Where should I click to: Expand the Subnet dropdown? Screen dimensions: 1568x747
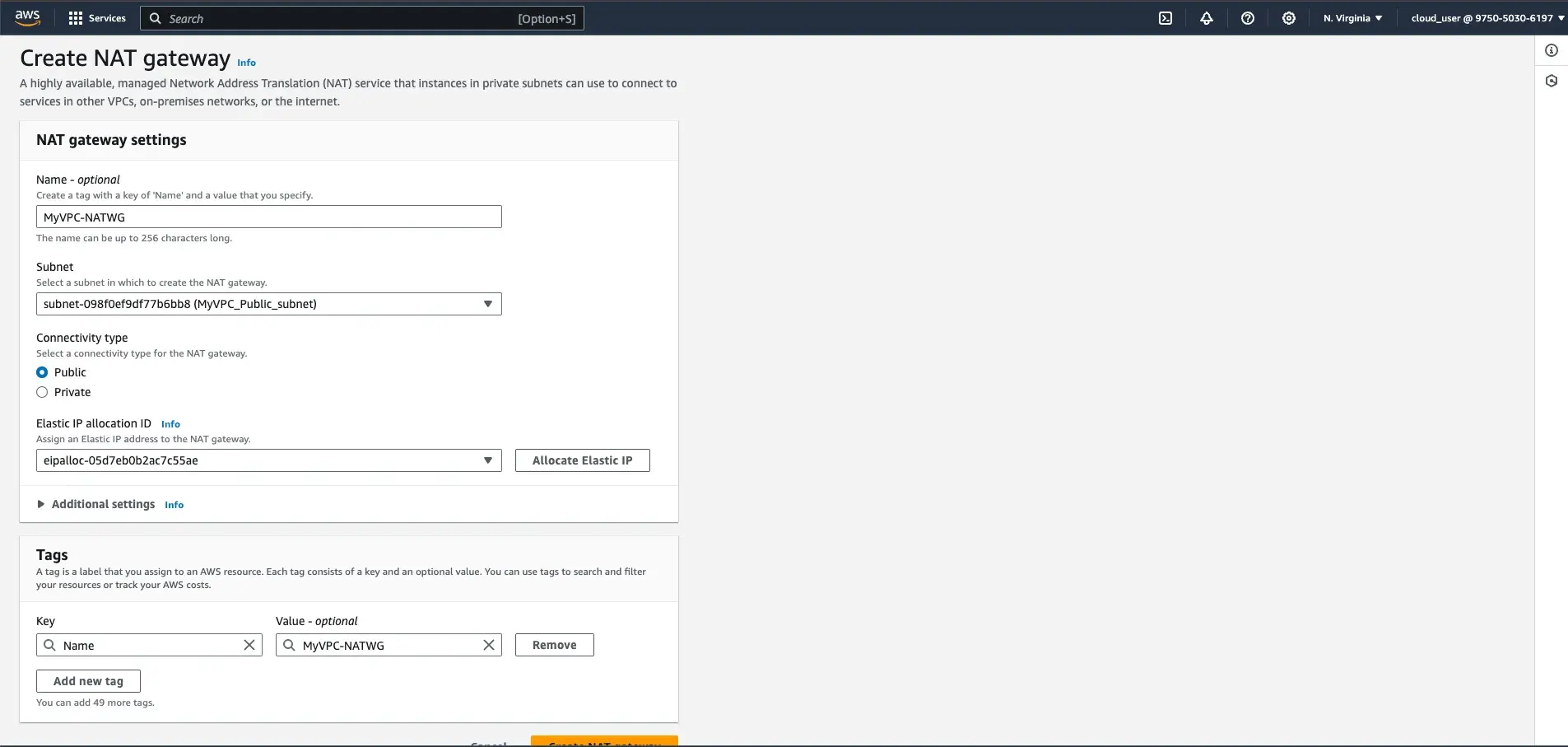pyautogui.click(x=487, y=303)
